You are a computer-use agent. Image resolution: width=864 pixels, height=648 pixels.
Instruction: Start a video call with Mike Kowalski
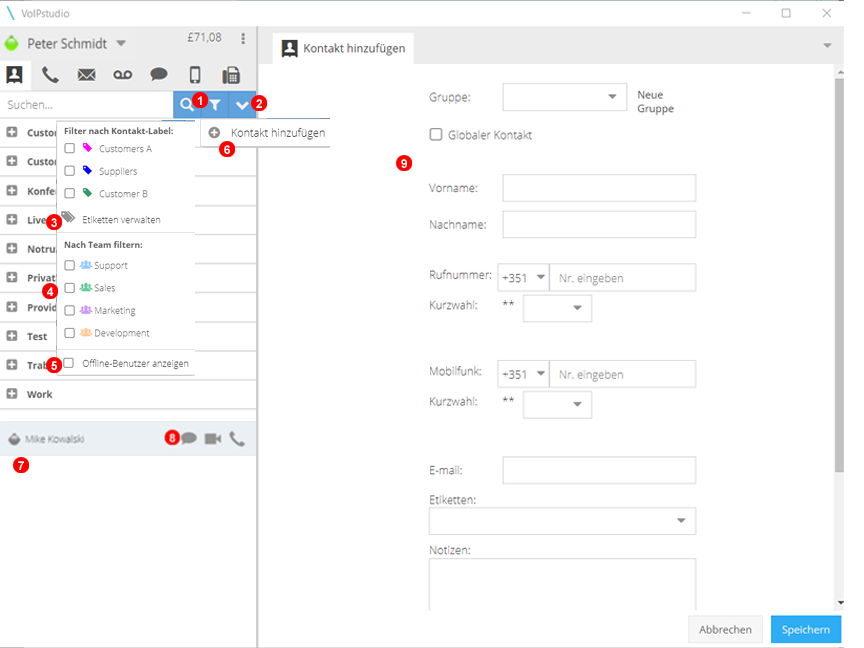click(213, 438)
